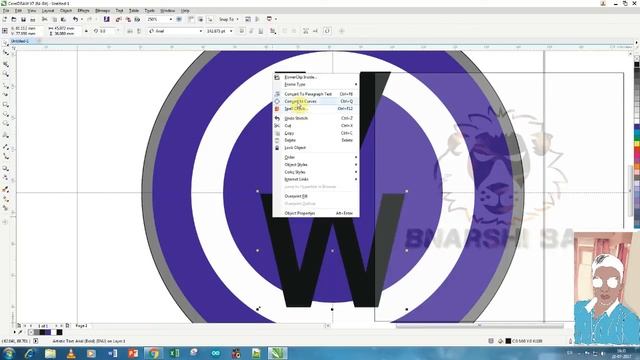Open the Bitmaps menu
This screenshot has width=640, height=360.
point(102,11)
